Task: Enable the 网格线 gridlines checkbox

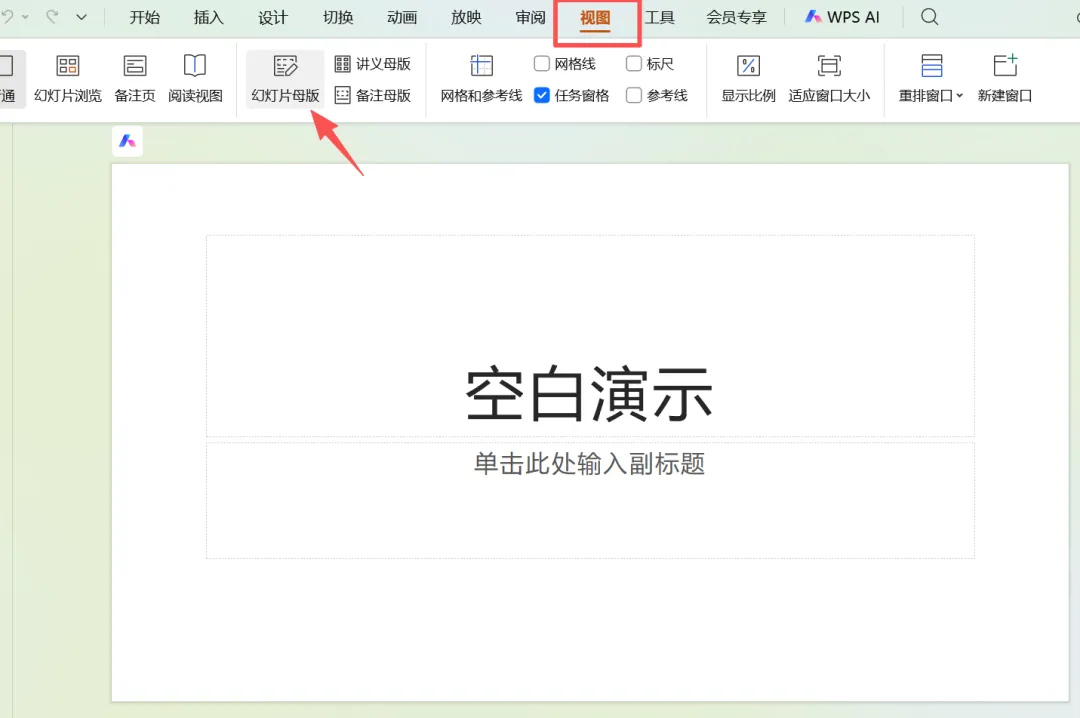Action: pos(542,64)
